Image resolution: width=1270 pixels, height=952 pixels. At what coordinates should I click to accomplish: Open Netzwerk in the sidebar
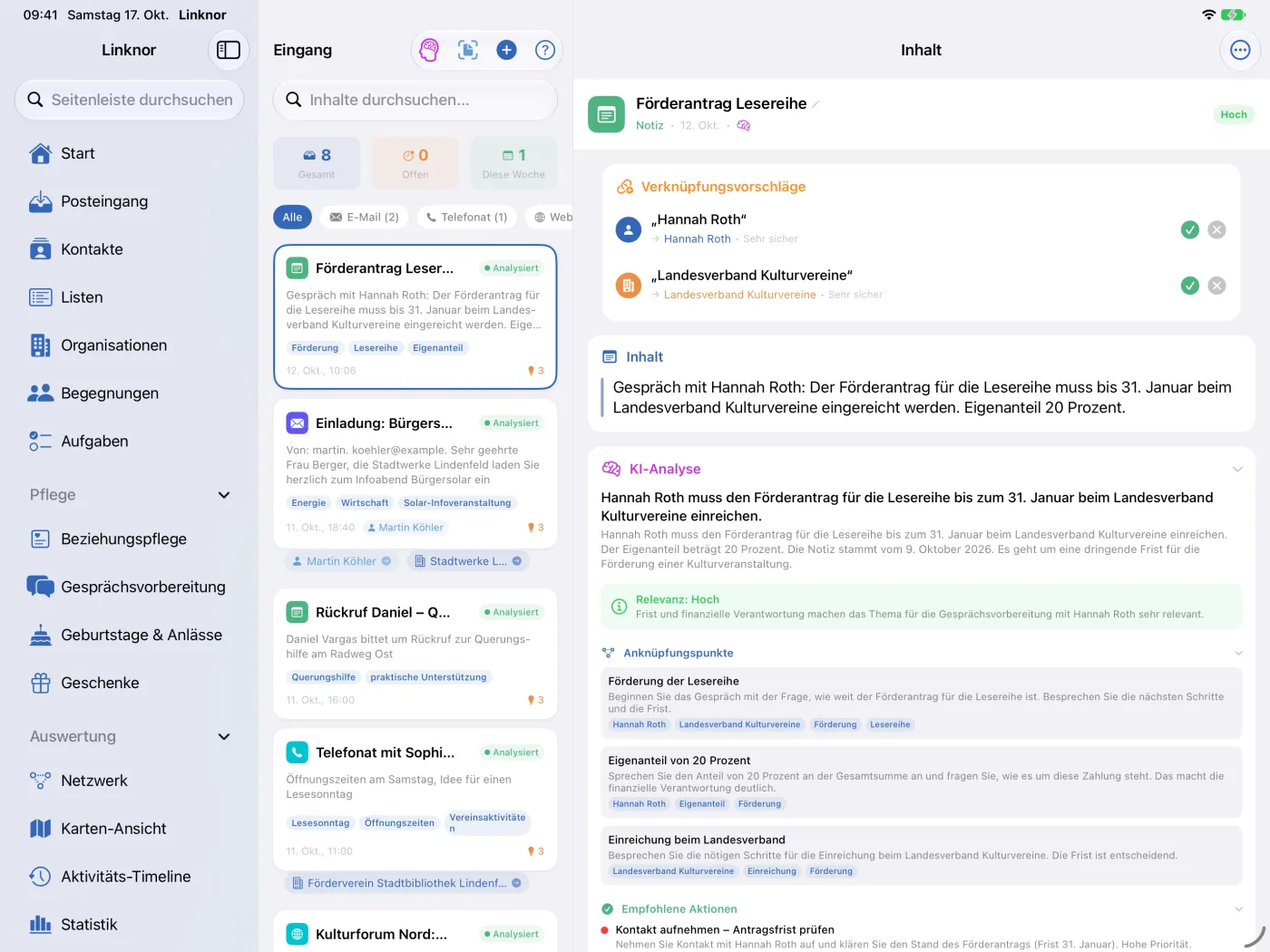tap(129, 781)
